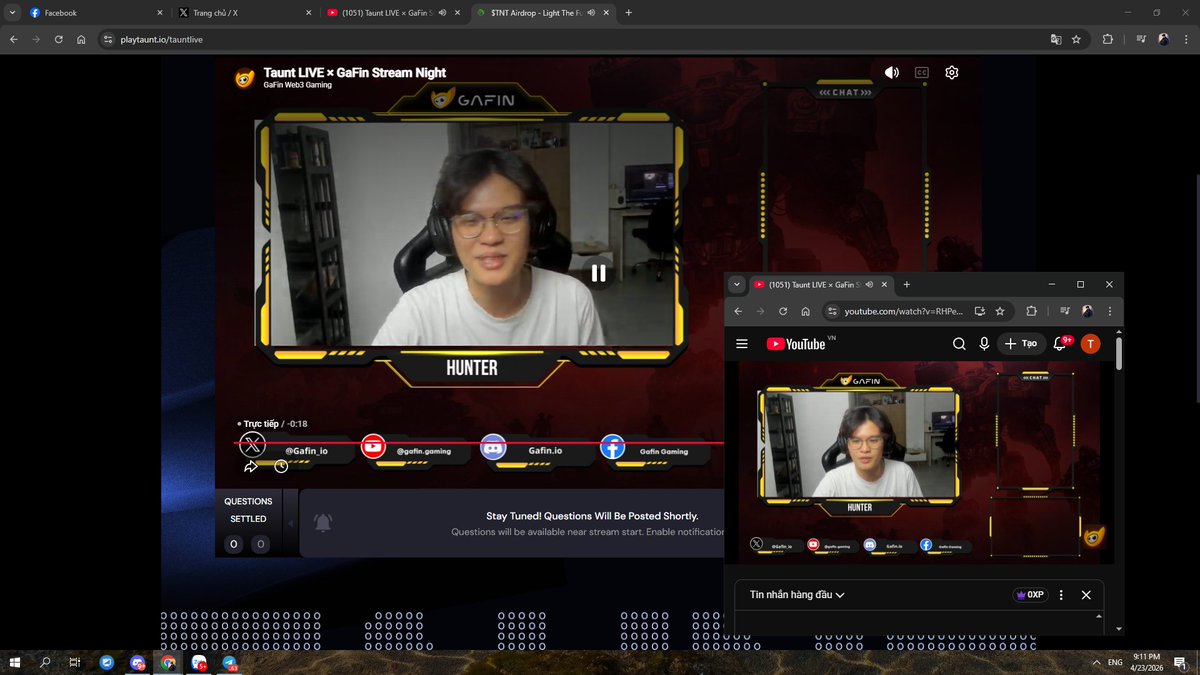Open new tab in YouTube window
Viewport: 1200px width, 675px height.
(x=907, y=284)
